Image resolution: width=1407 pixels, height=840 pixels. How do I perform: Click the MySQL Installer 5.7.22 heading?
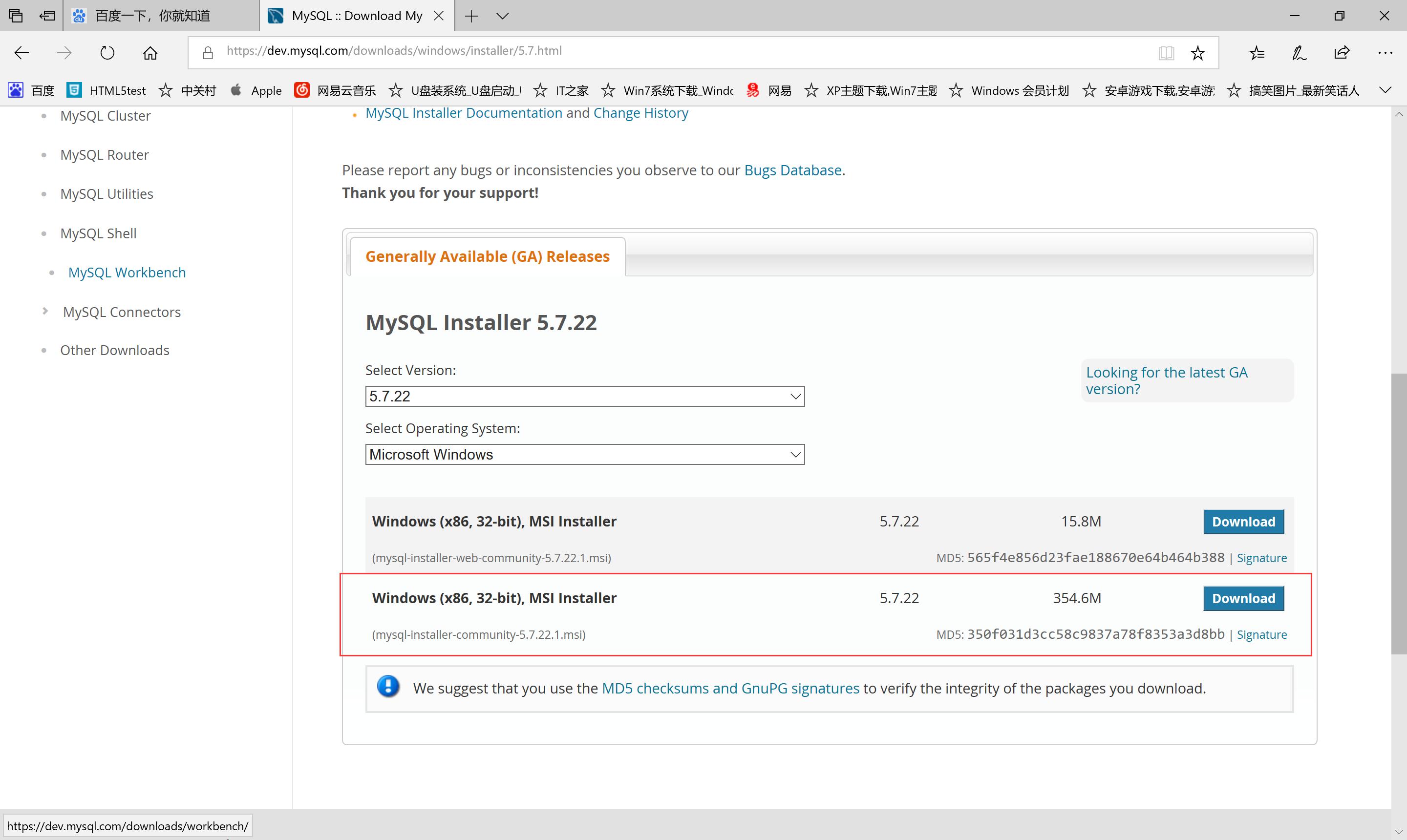coord(481,323)
